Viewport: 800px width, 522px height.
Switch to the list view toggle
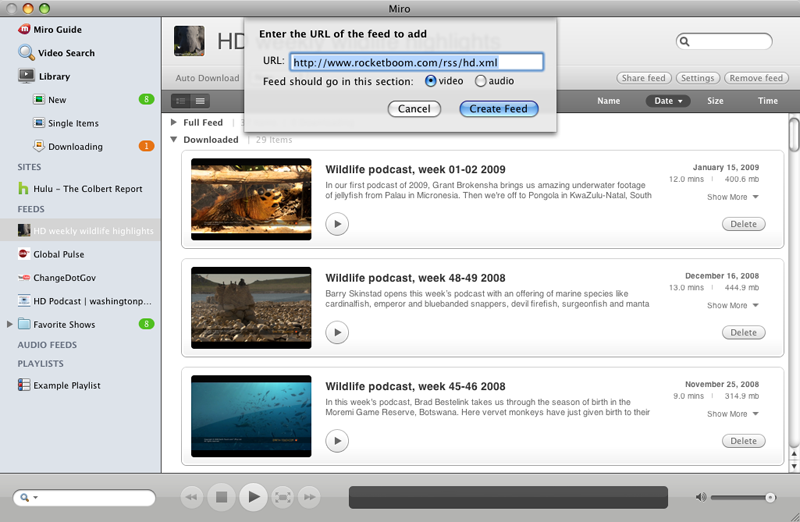201,101
